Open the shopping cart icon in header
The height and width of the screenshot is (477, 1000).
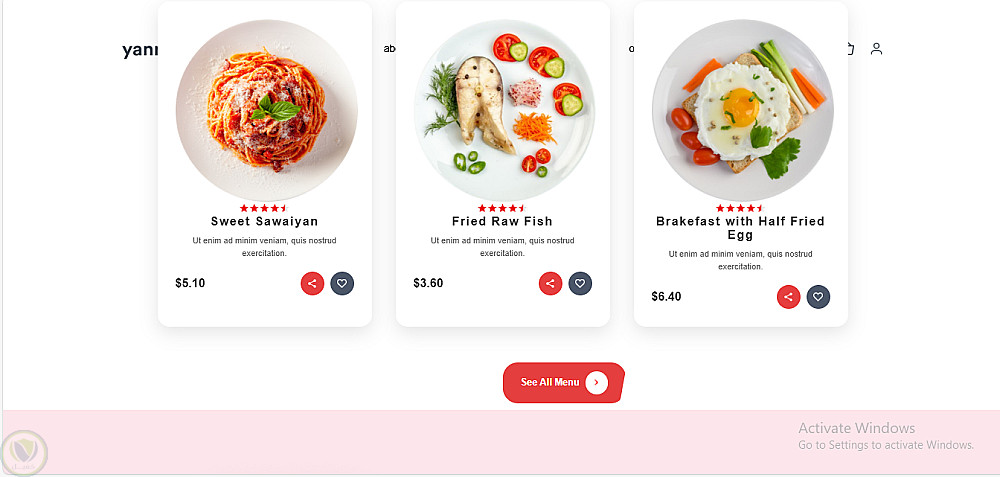851,48
